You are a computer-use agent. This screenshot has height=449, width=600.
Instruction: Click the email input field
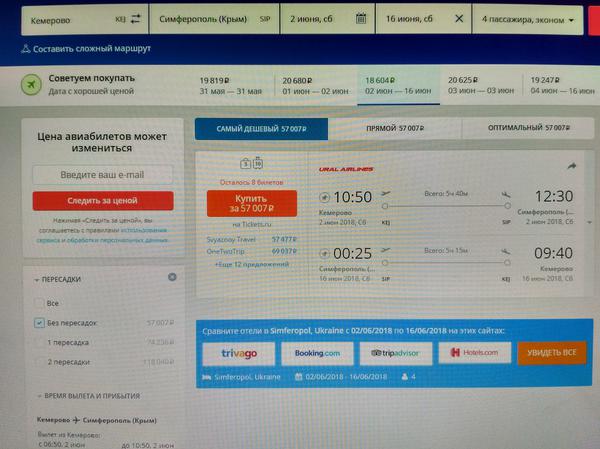click(103, 175)
